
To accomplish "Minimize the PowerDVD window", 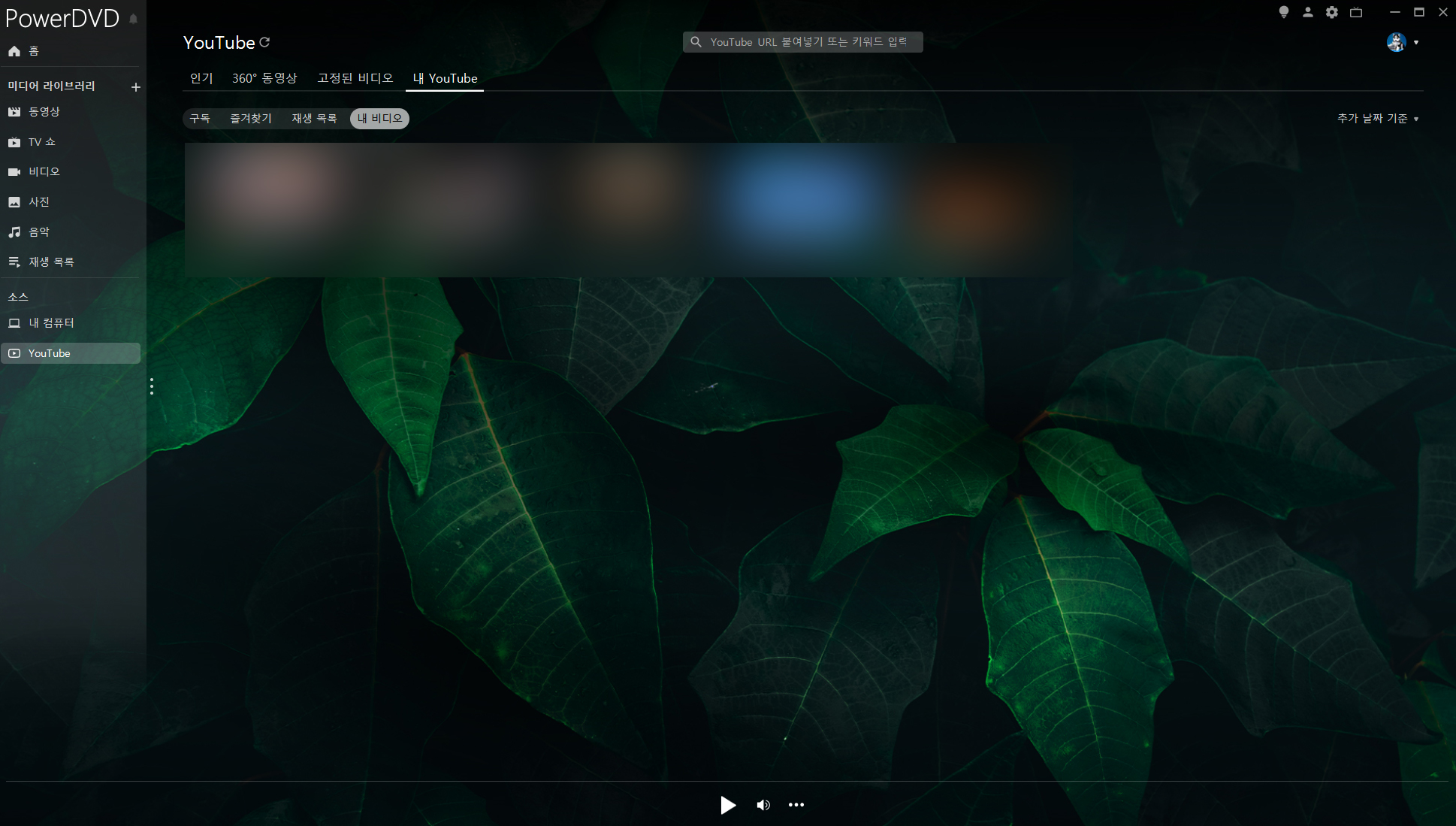I will (x=1395, y=12).
